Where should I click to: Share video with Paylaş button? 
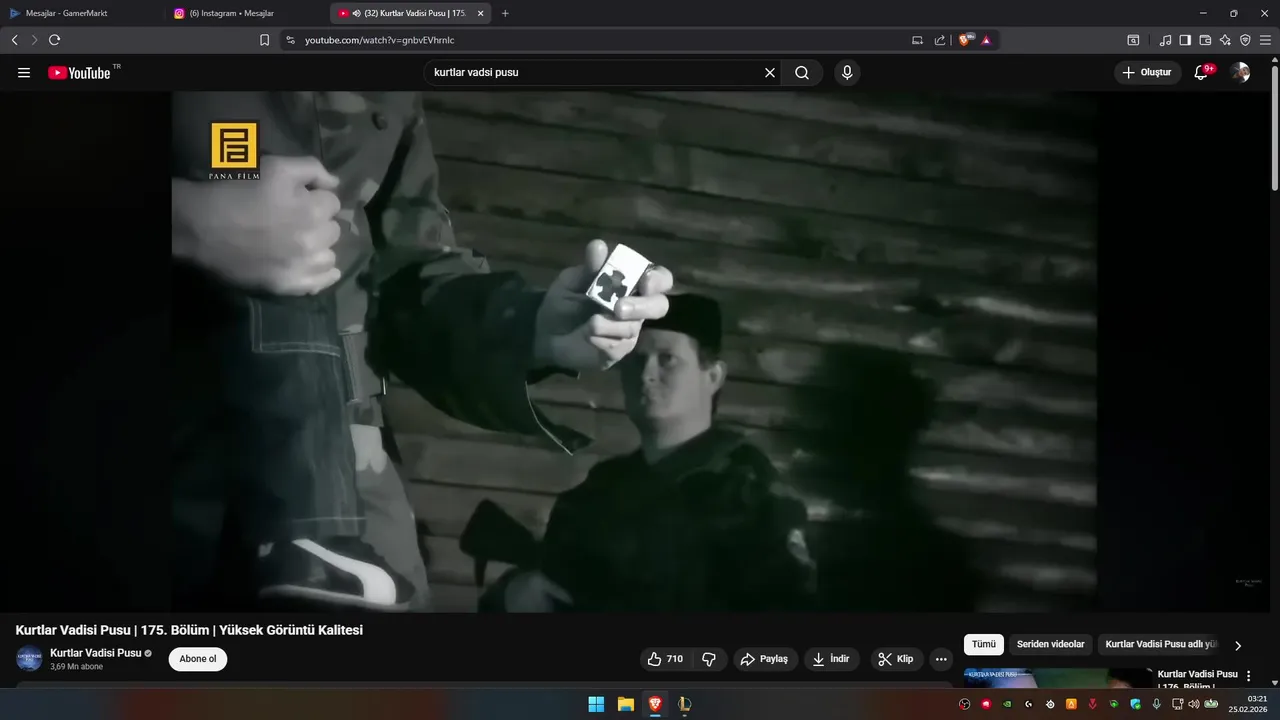[x=766, y=659]
